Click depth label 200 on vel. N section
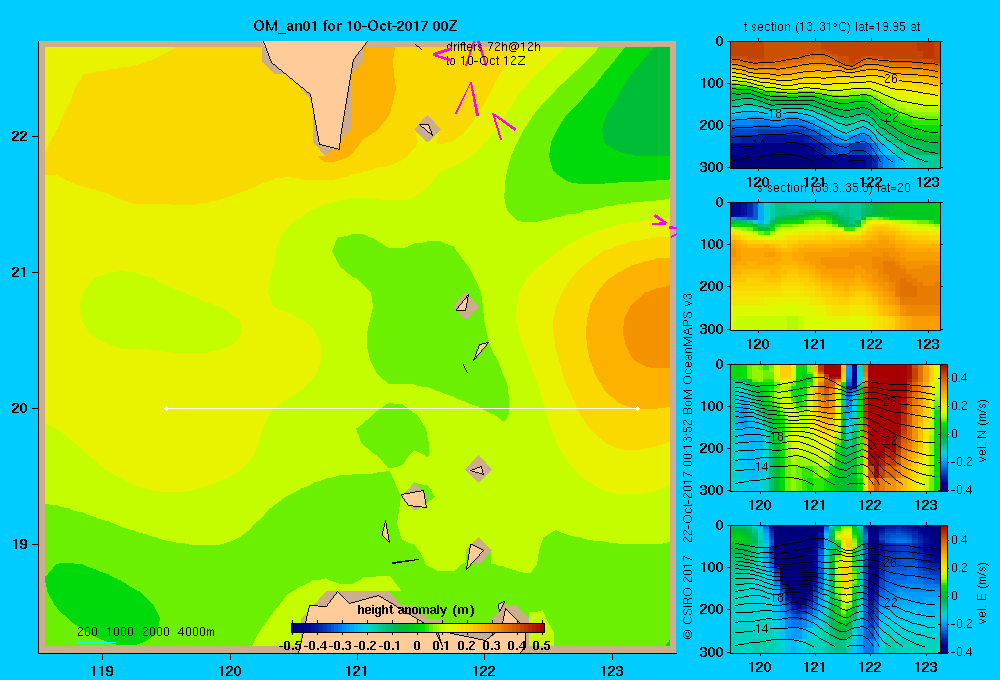This screenshot has height=680, width=1000. click(711, 448)
